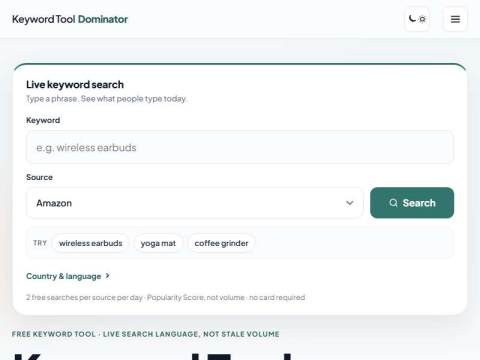
Task: Click the 'Keyword' field label
Action: click(43, 120)
